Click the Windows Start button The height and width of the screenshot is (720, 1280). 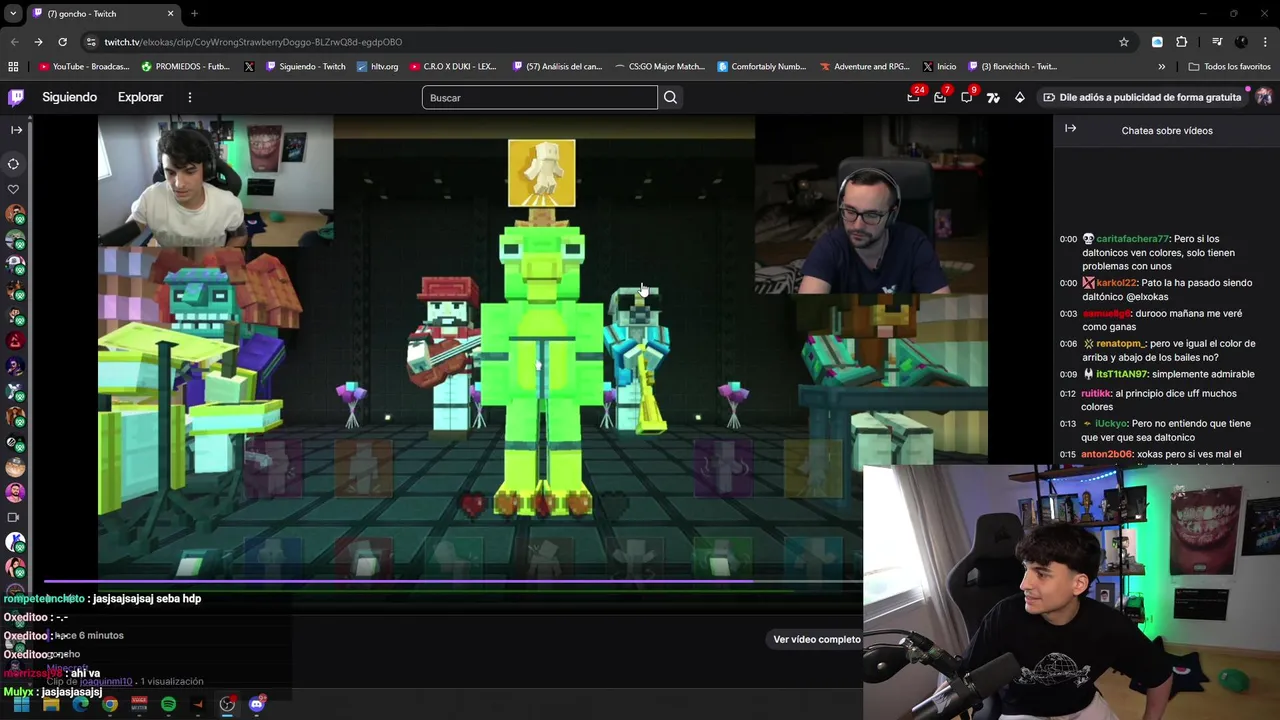21,704
